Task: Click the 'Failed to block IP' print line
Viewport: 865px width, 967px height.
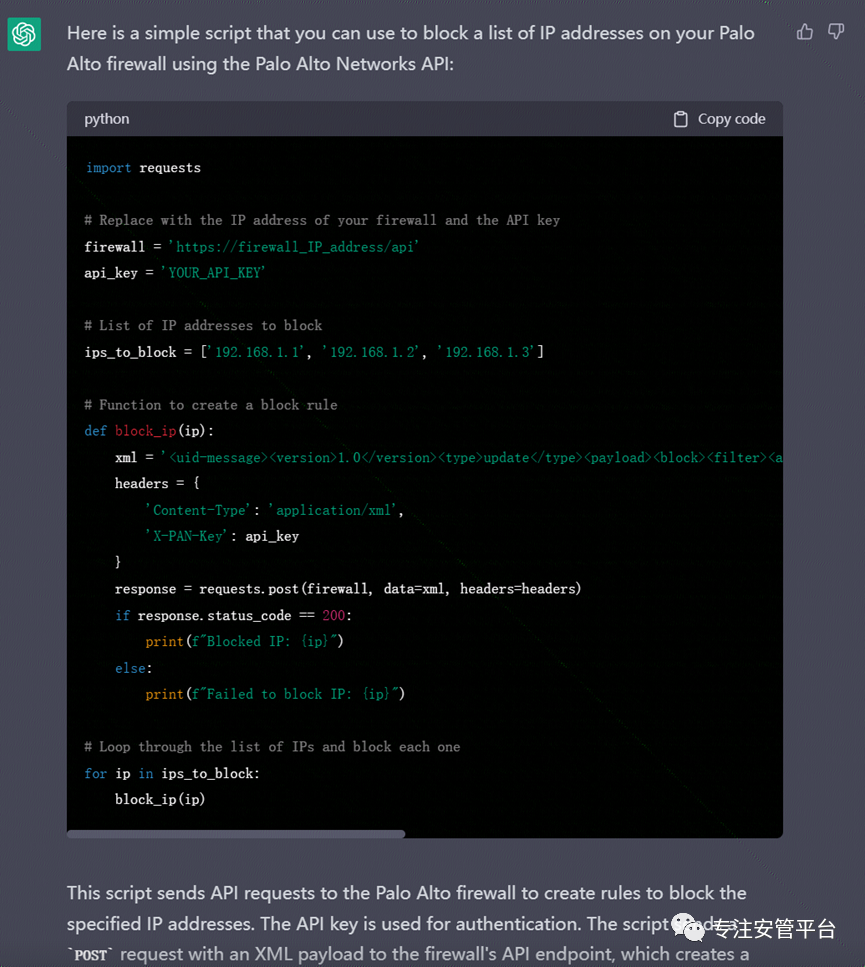Action: click(x=275, y=694)
